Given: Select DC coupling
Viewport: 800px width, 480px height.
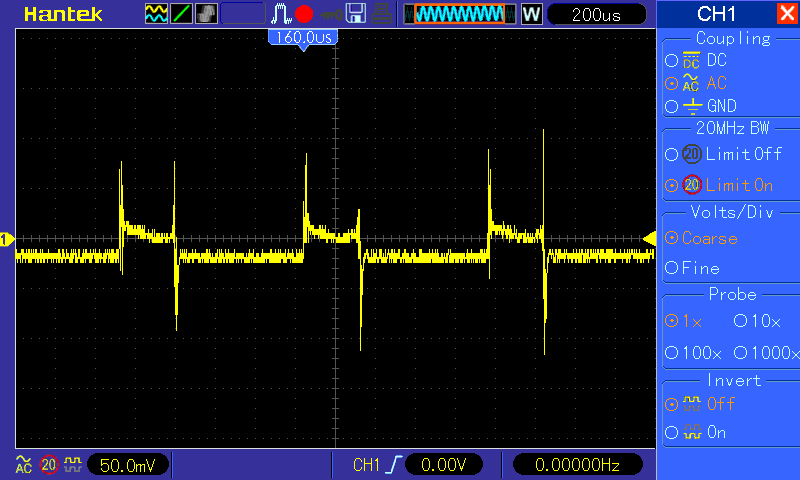Looking at the screenshot, I should pyautogui.click(x=696, y=60).
